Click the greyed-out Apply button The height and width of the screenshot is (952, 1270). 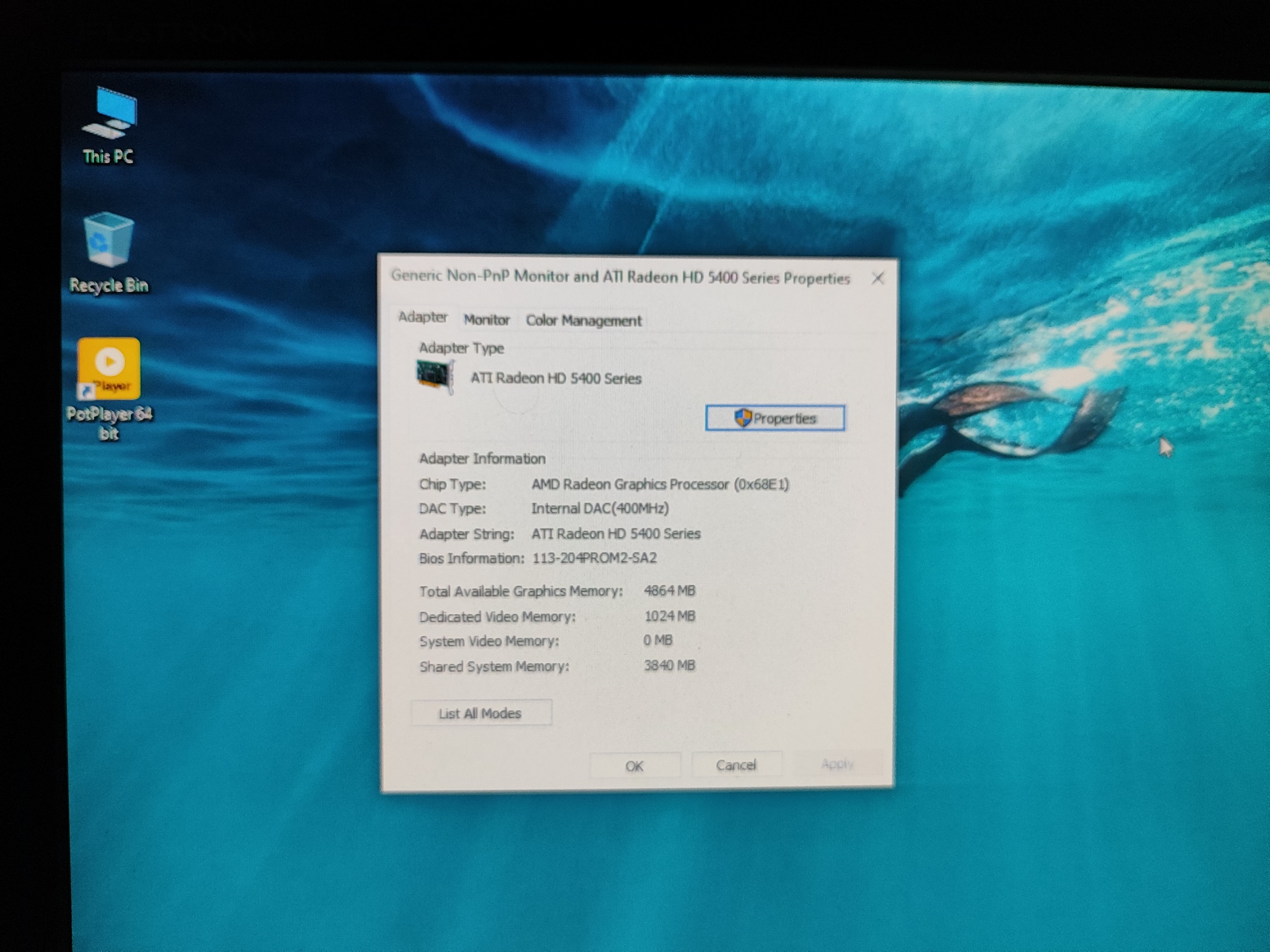point(837,764)
